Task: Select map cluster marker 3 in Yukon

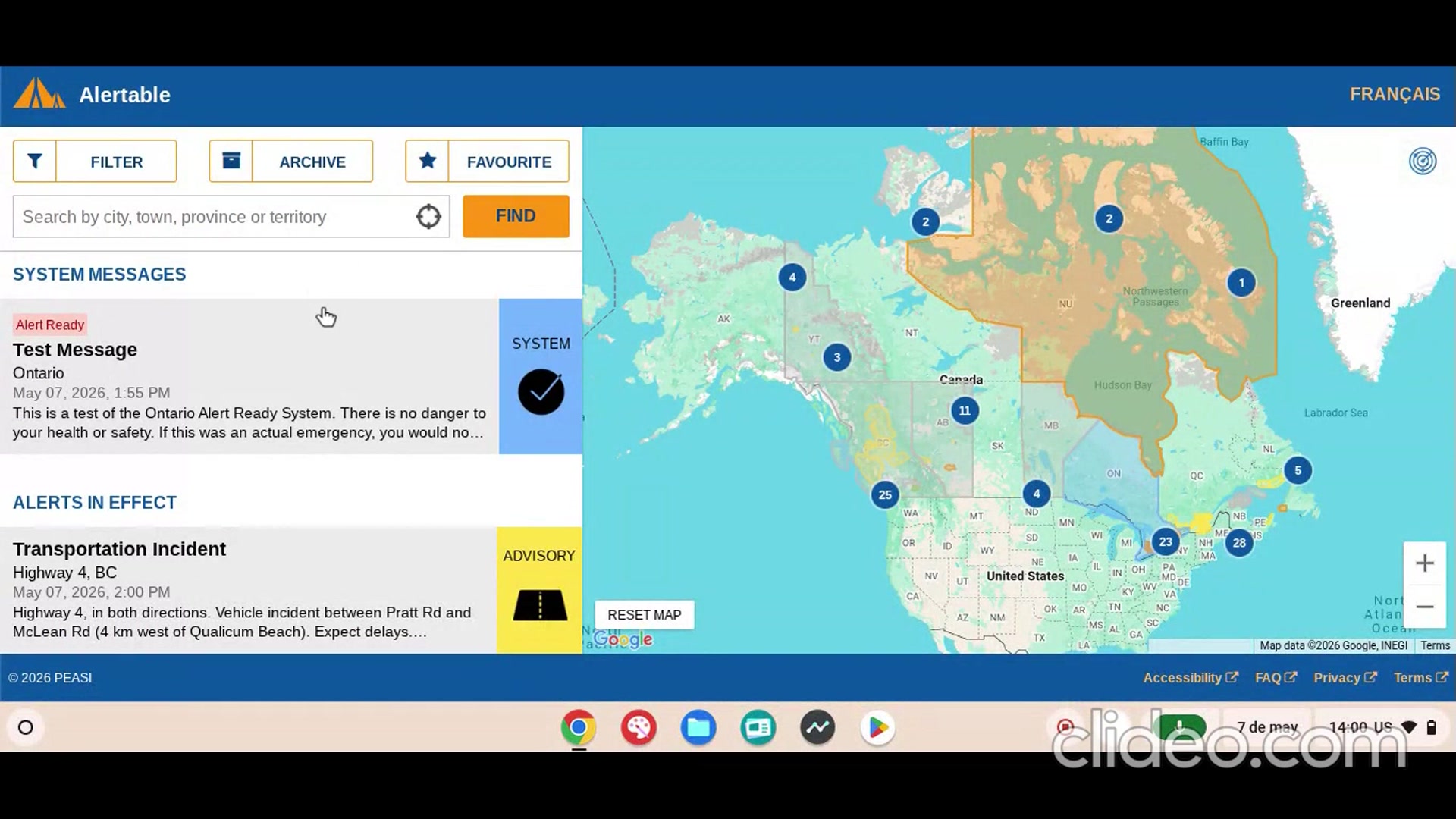Action: coord(836,358)
